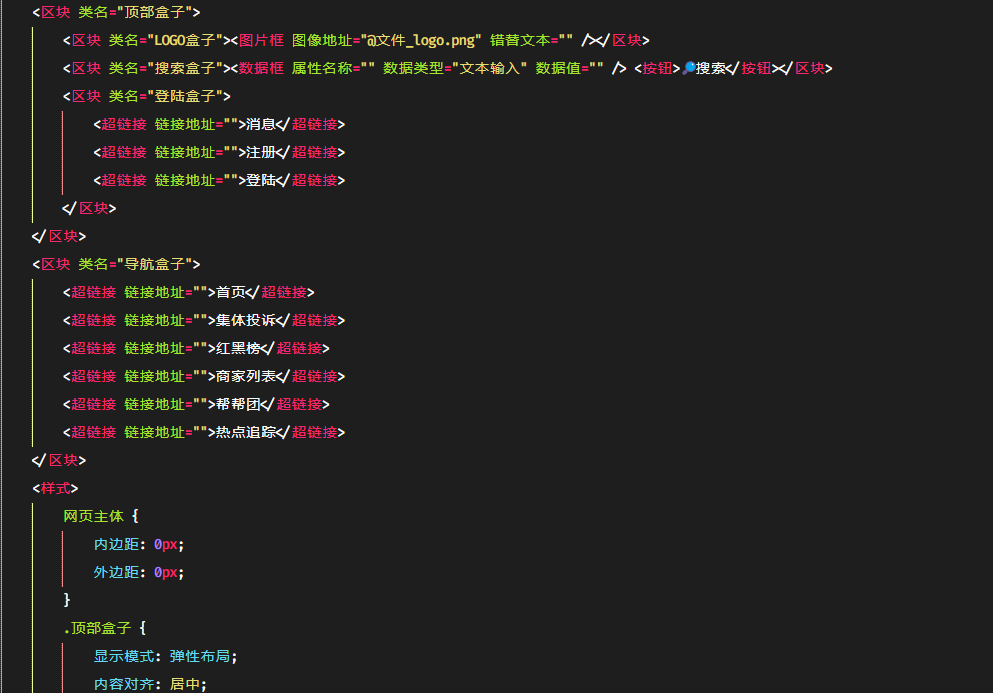Click the link text 消息
The width and height of the screenshot is (993, 693).
click(x=261, y=124)
